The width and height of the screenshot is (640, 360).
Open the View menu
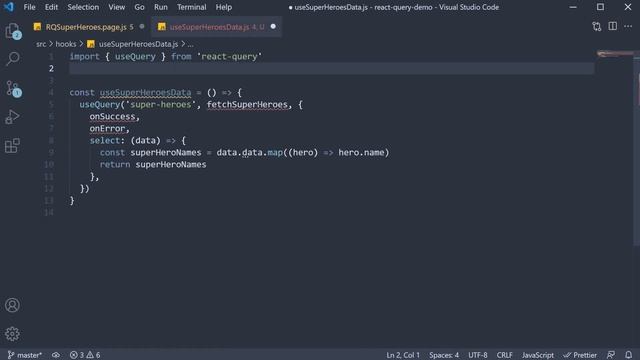click(117, 7)
